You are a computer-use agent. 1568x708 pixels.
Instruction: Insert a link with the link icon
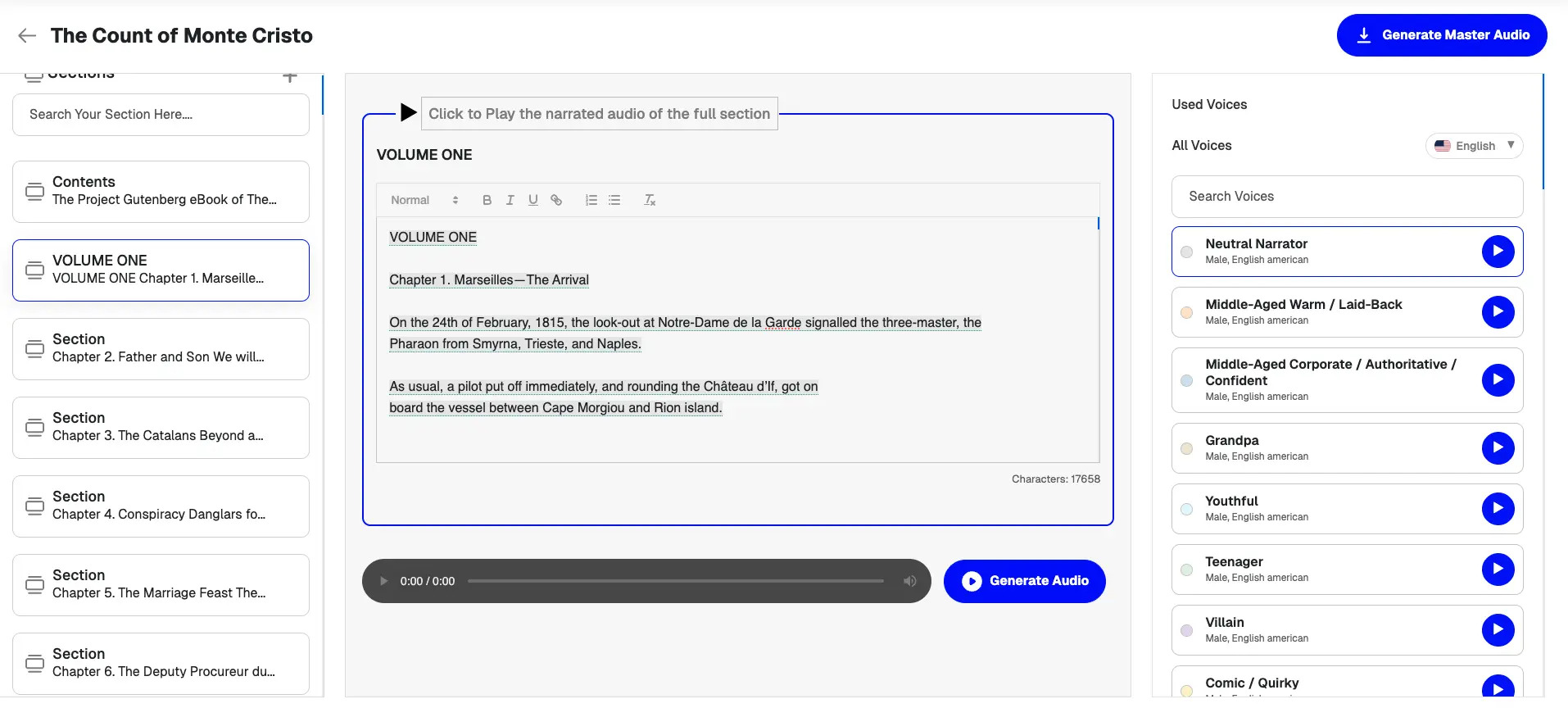[556, 200]
